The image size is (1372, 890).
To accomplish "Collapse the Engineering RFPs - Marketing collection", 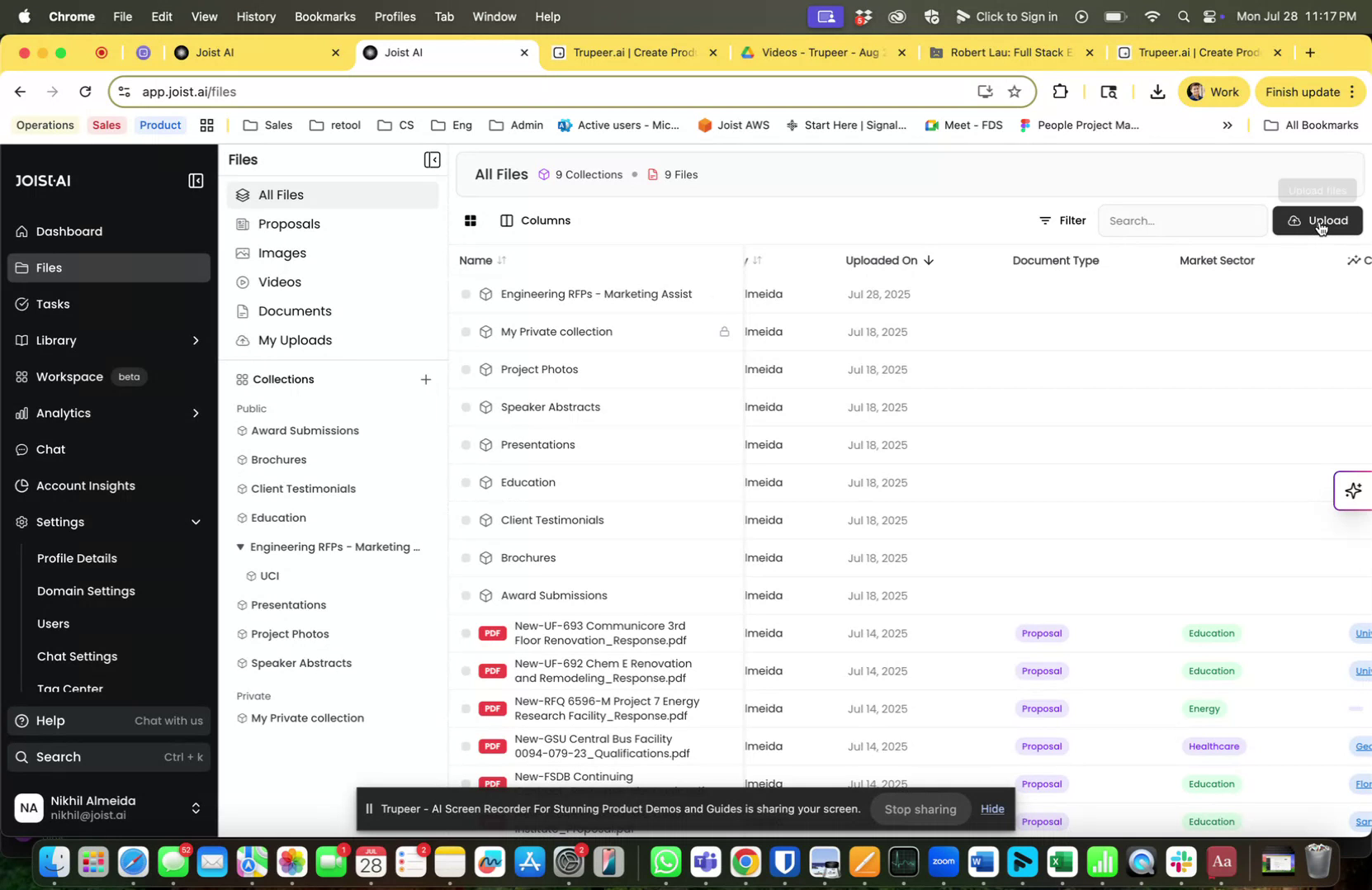I will click(240, 547).
